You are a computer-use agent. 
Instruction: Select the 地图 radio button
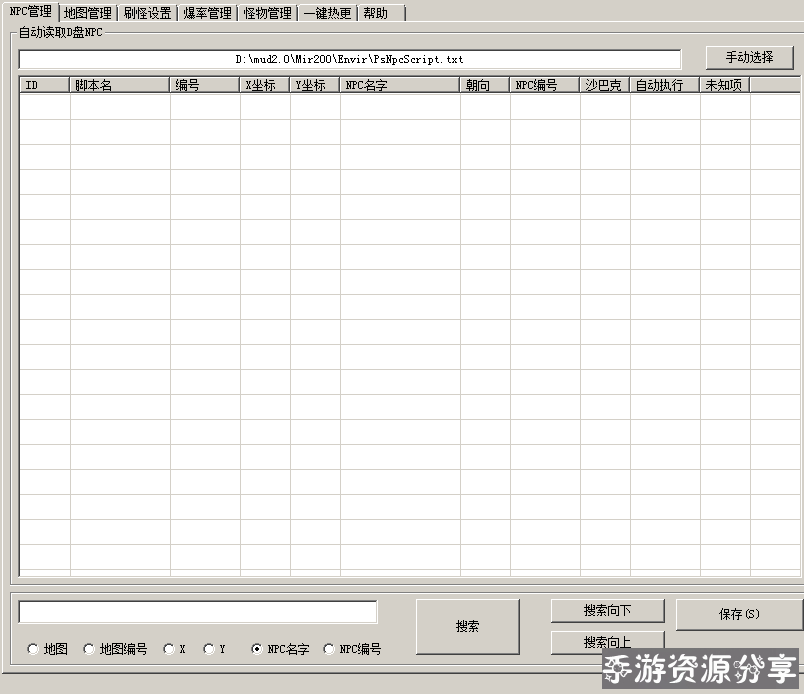[33, 649]
